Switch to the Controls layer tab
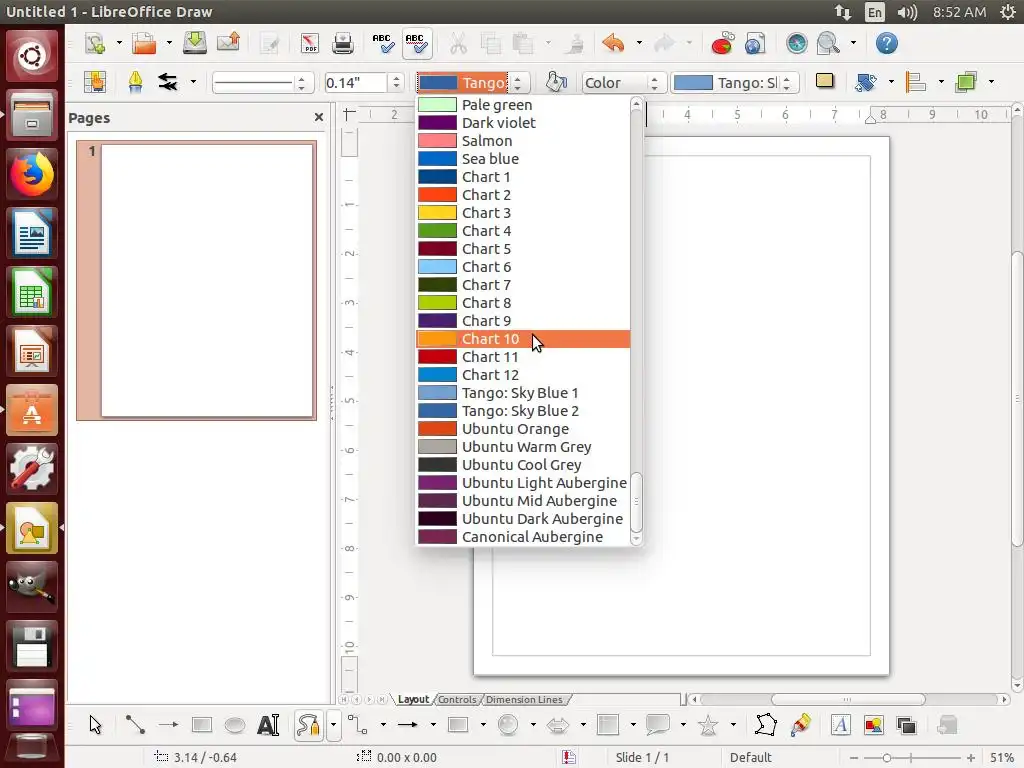The image size is (1024, 768). point(457,699)
